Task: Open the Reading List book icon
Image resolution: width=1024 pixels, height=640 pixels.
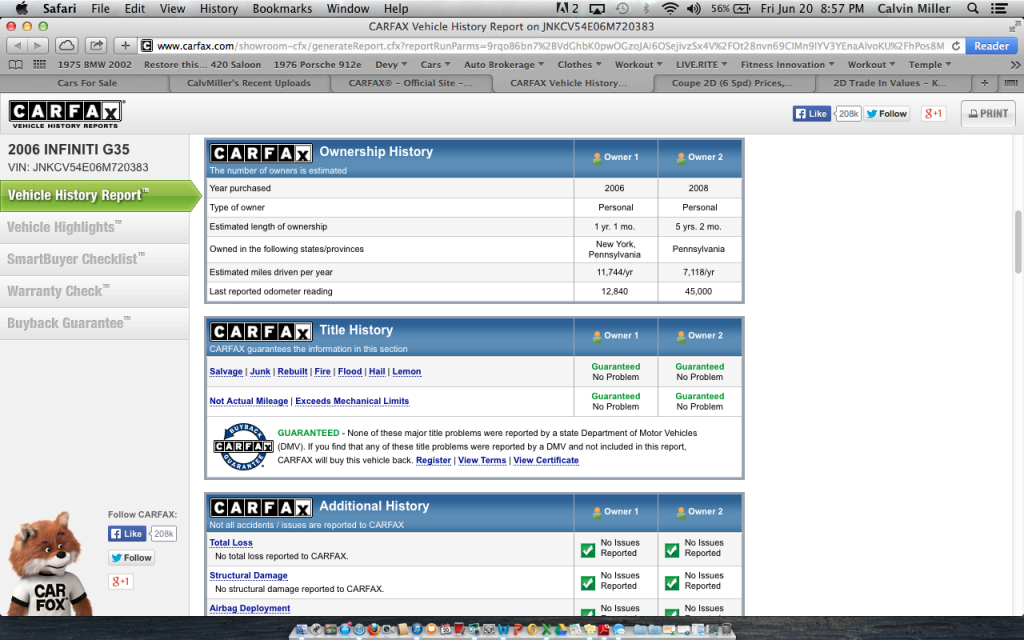Action: tap(16, 65)
